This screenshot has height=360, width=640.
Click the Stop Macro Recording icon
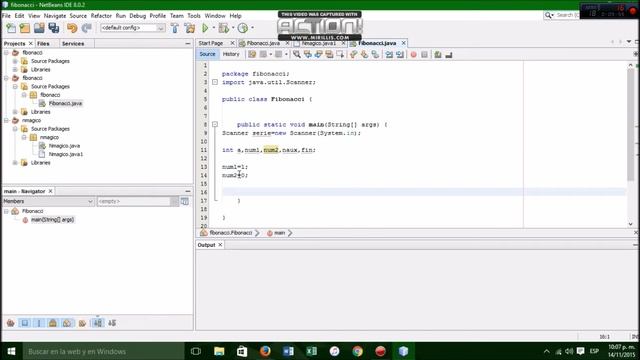424,54
